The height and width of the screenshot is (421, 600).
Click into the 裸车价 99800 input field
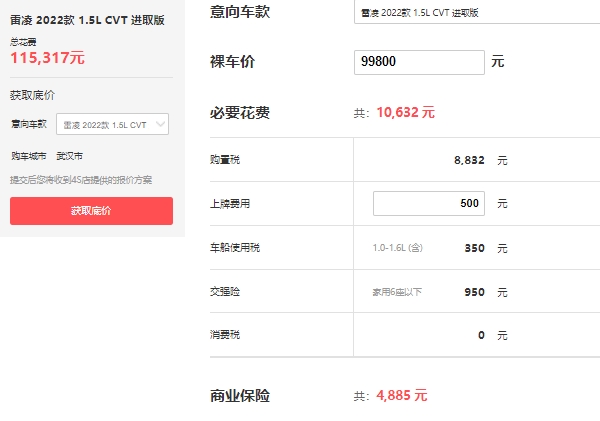[x=420, y=62]
